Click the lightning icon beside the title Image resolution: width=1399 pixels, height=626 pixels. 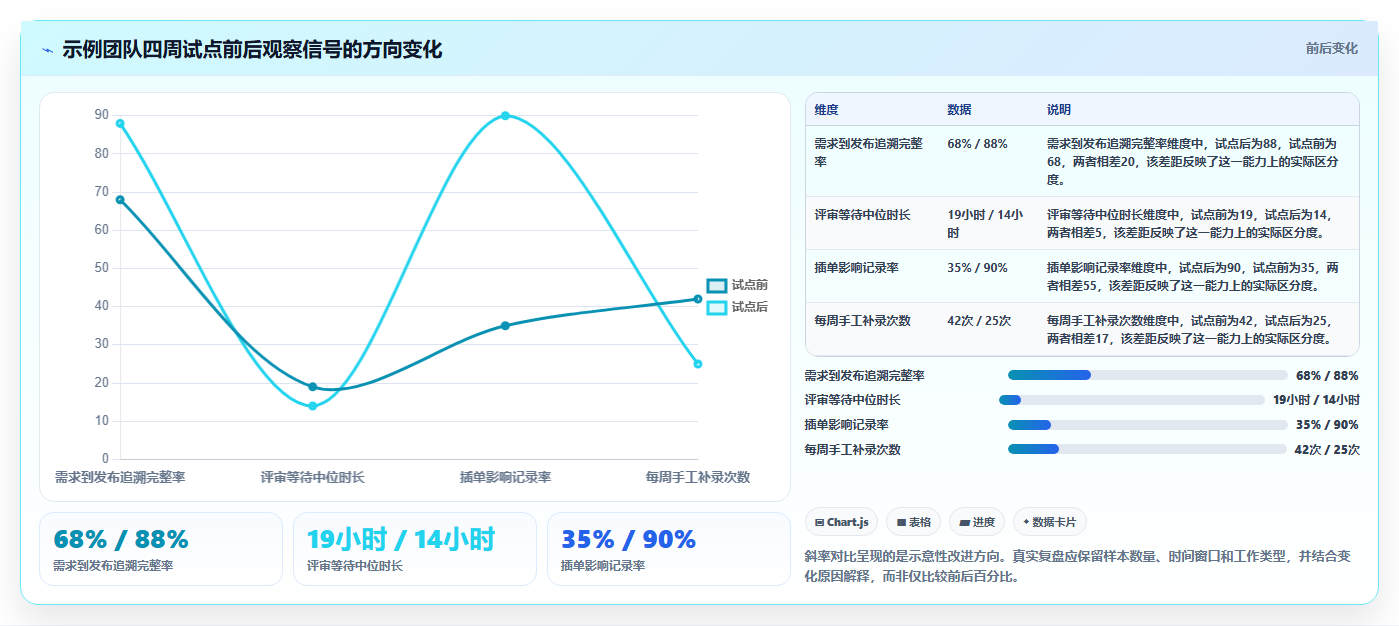click(47, 50)
